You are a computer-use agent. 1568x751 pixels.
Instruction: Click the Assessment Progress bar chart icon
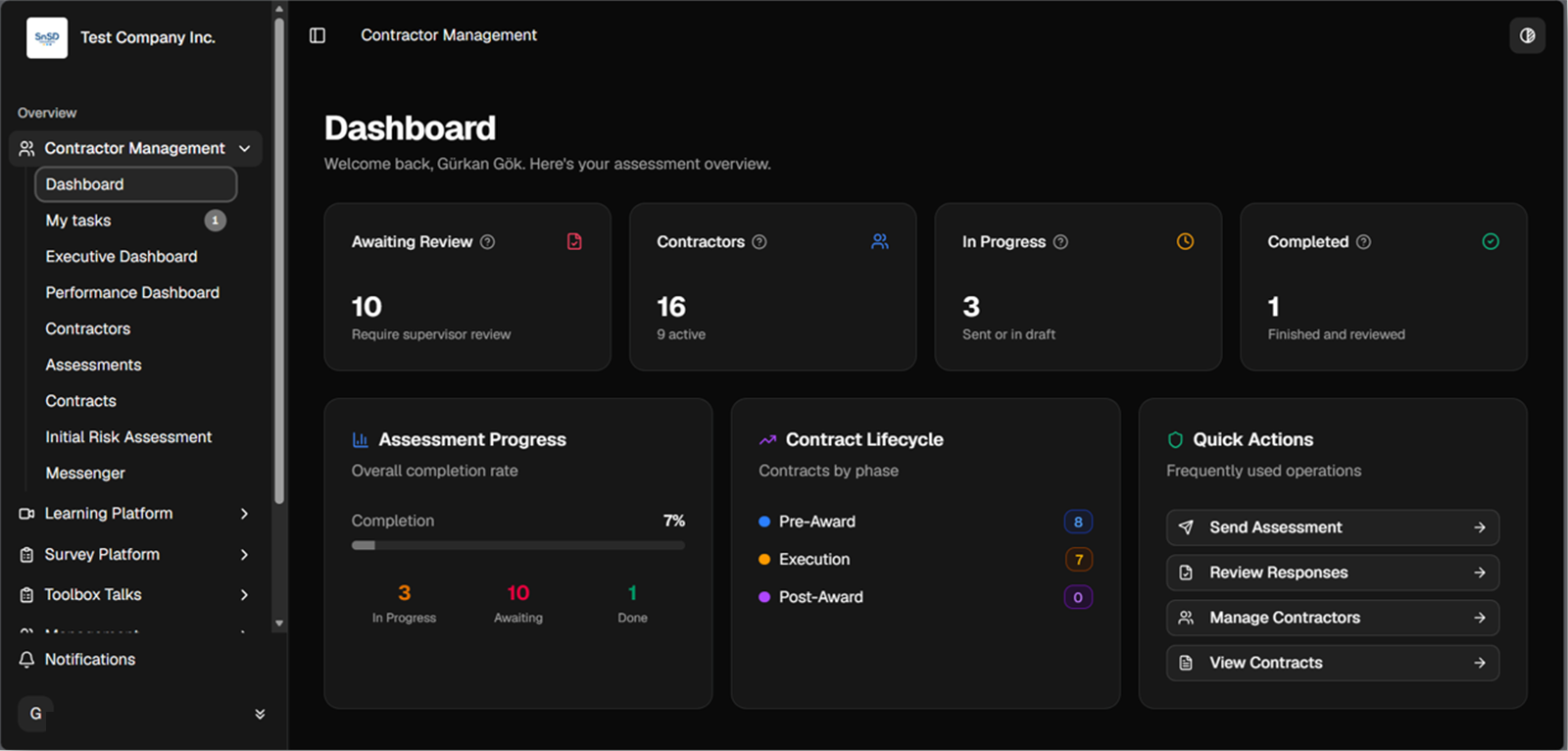click(x=361, y=440)
